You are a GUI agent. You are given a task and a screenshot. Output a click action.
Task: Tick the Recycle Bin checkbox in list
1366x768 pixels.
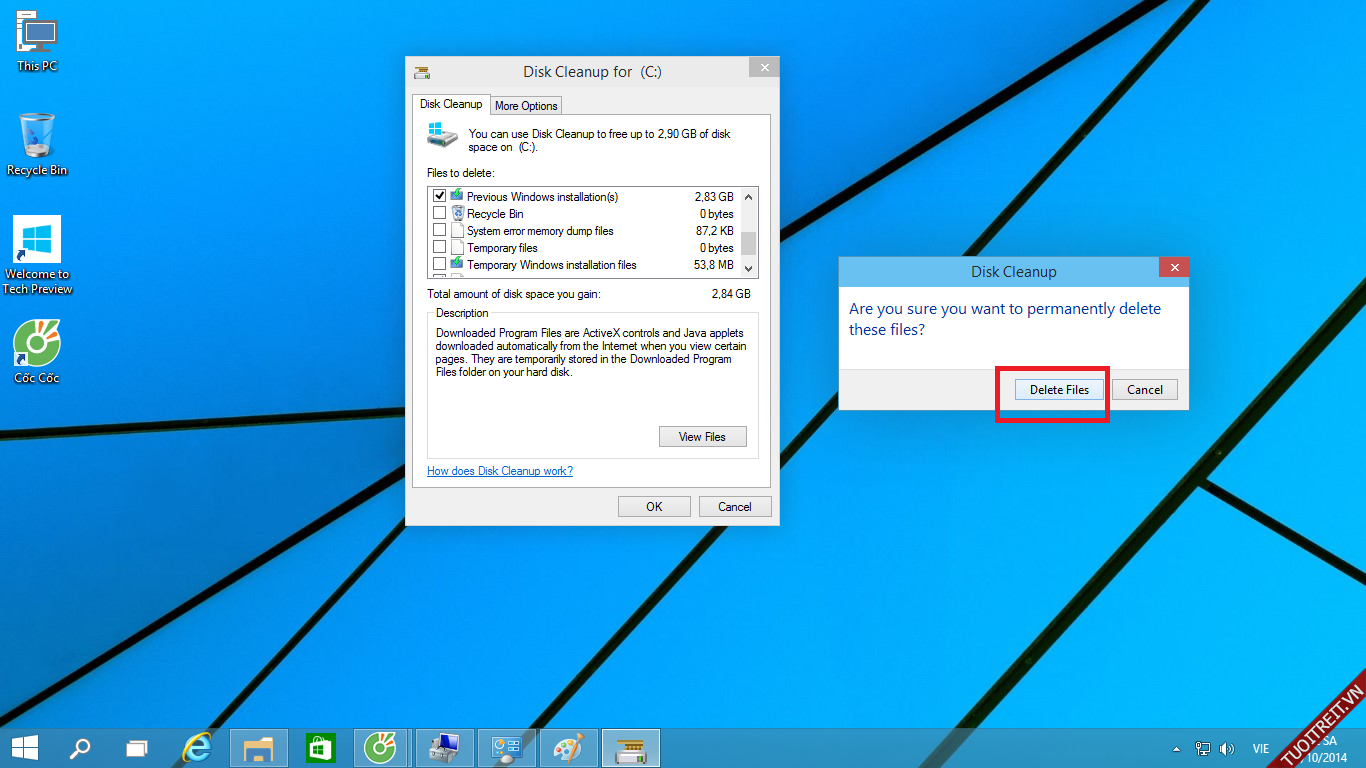(x=439, y=214)
